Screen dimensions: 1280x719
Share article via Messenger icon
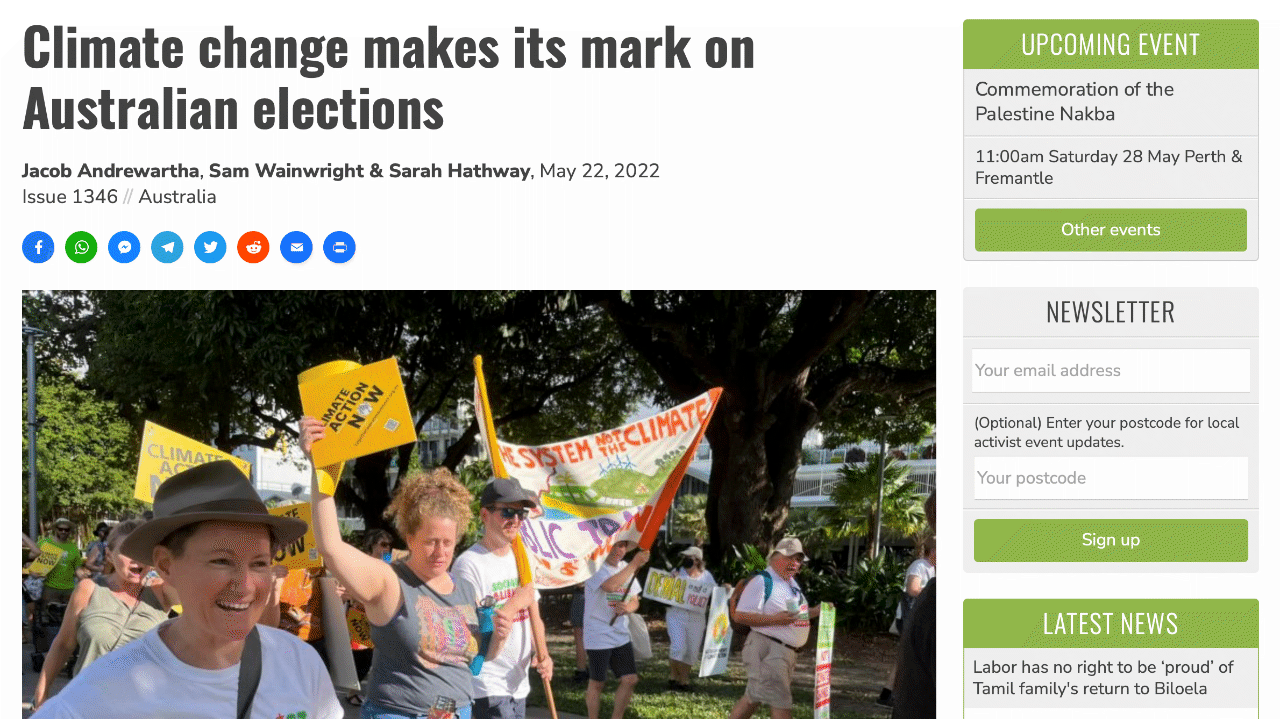pos(124,247)
